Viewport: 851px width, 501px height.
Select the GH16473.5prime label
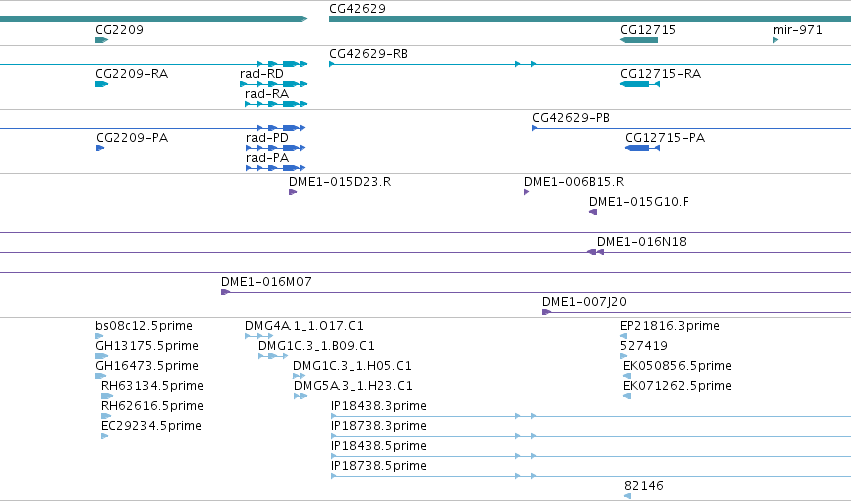coord(147,366)
